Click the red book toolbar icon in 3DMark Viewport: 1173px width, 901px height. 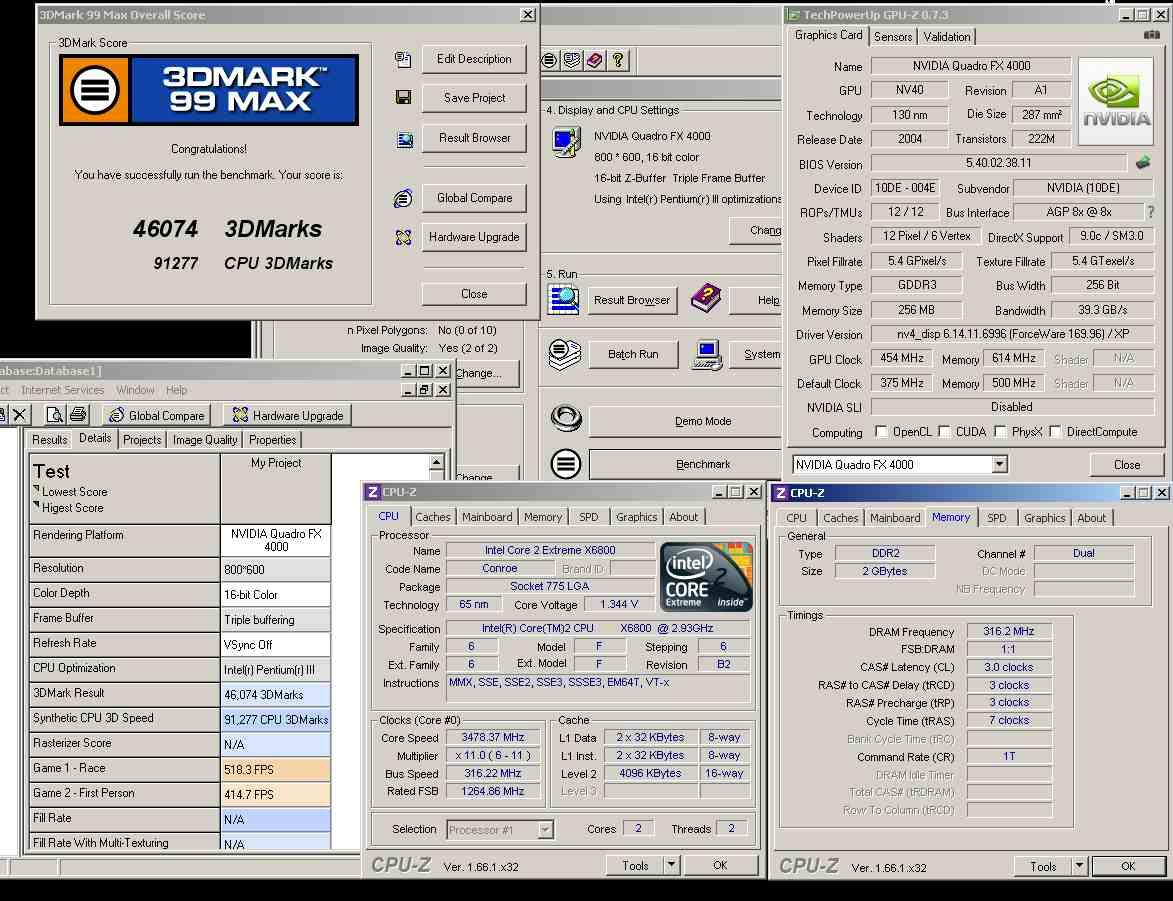[595, 60]
